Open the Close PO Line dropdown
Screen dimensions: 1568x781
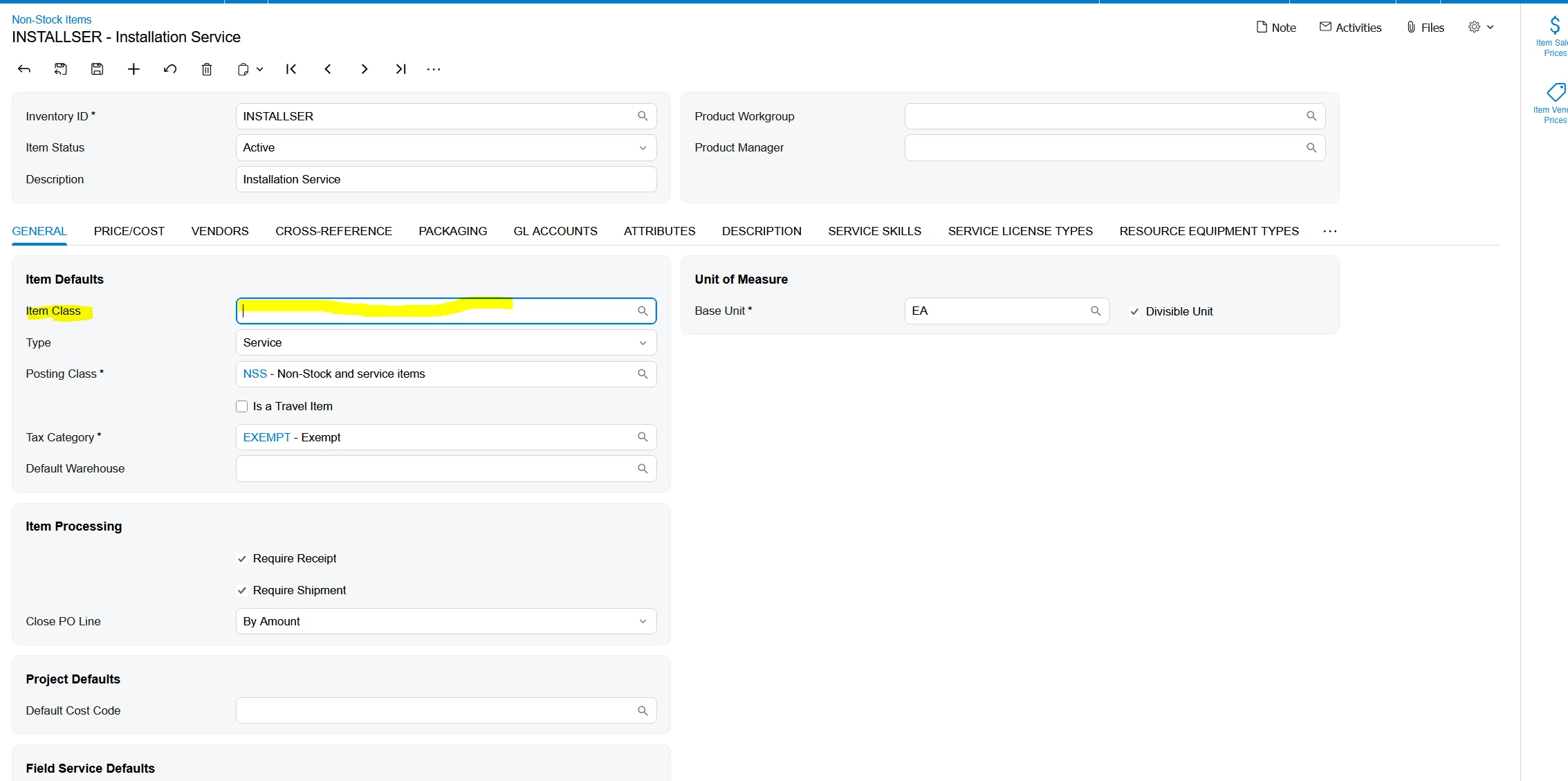pyautogui.click(x=643, y=621)
